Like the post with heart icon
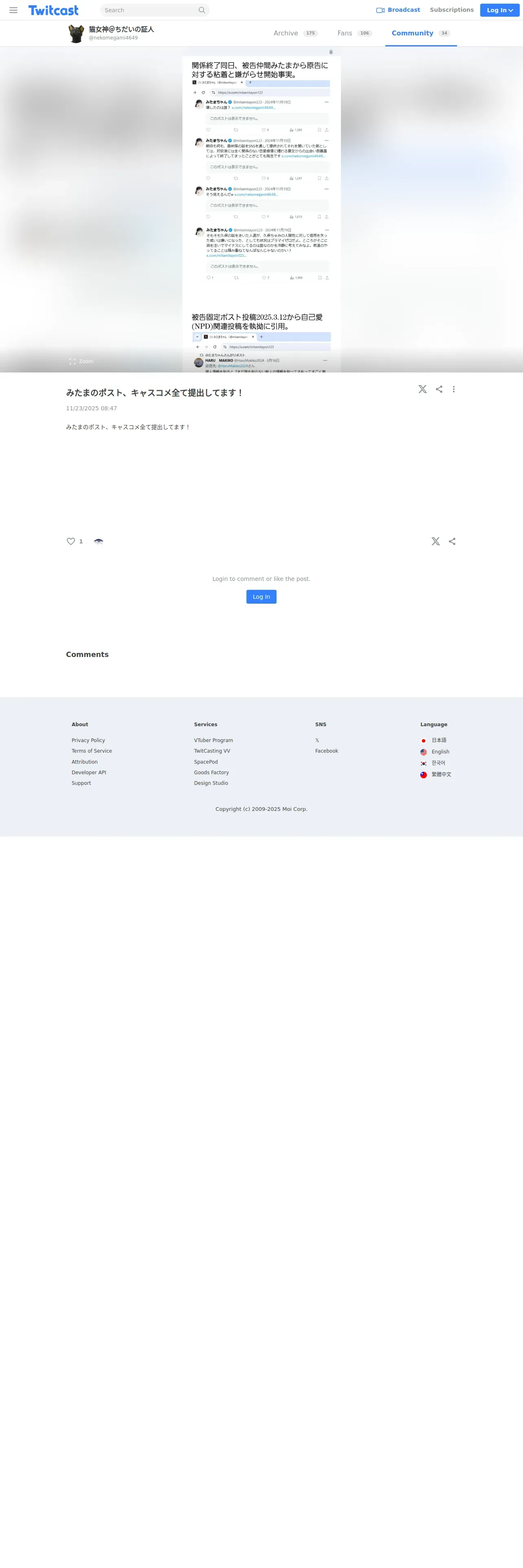This screenshot has height=1568, width=523. tap(70, 541)
